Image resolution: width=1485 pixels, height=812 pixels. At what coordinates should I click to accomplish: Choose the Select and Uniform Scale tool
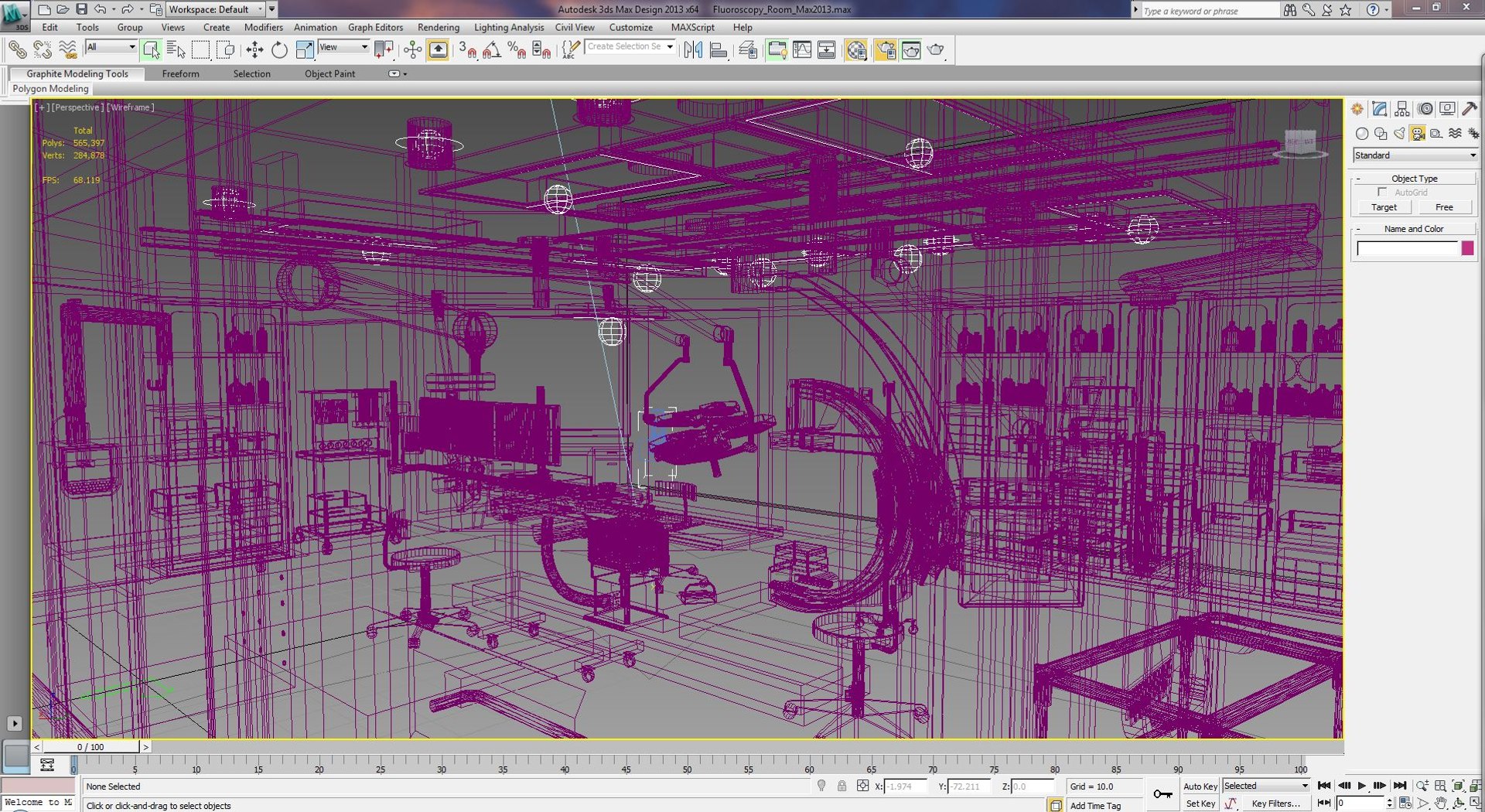pyautogui.click(x=305, y=50)
